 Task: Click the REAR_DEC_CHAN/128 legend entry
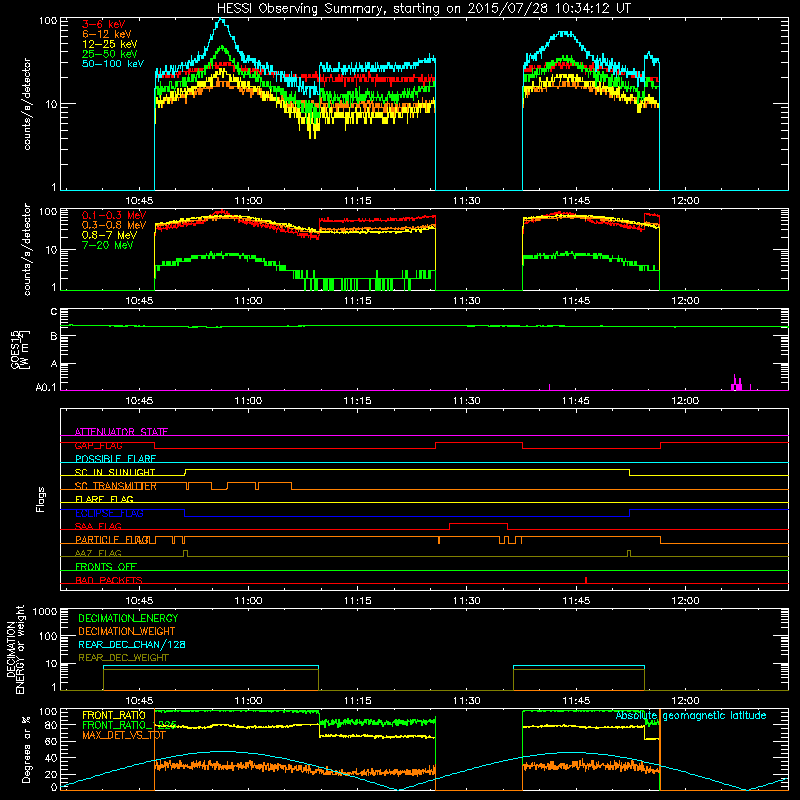132,644
